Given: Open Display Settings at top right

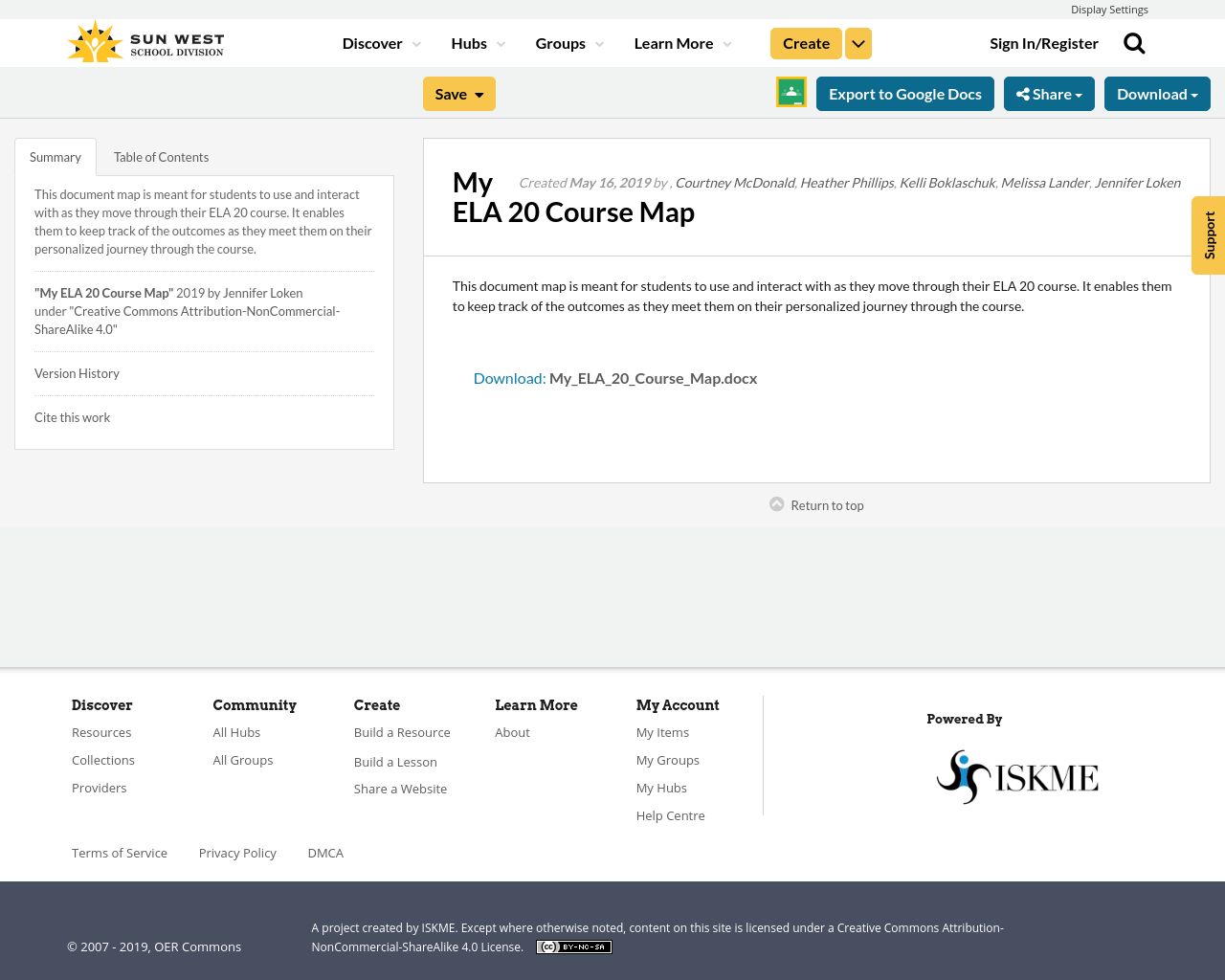Looking at the screenshot, I should click(x=1109, y=8).
